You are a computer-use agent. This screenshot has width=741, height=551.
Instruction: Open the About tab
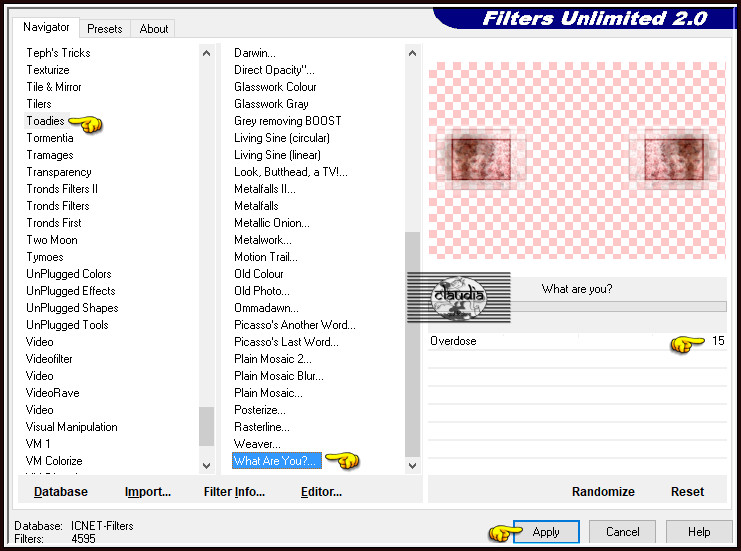tap(153, 29)
